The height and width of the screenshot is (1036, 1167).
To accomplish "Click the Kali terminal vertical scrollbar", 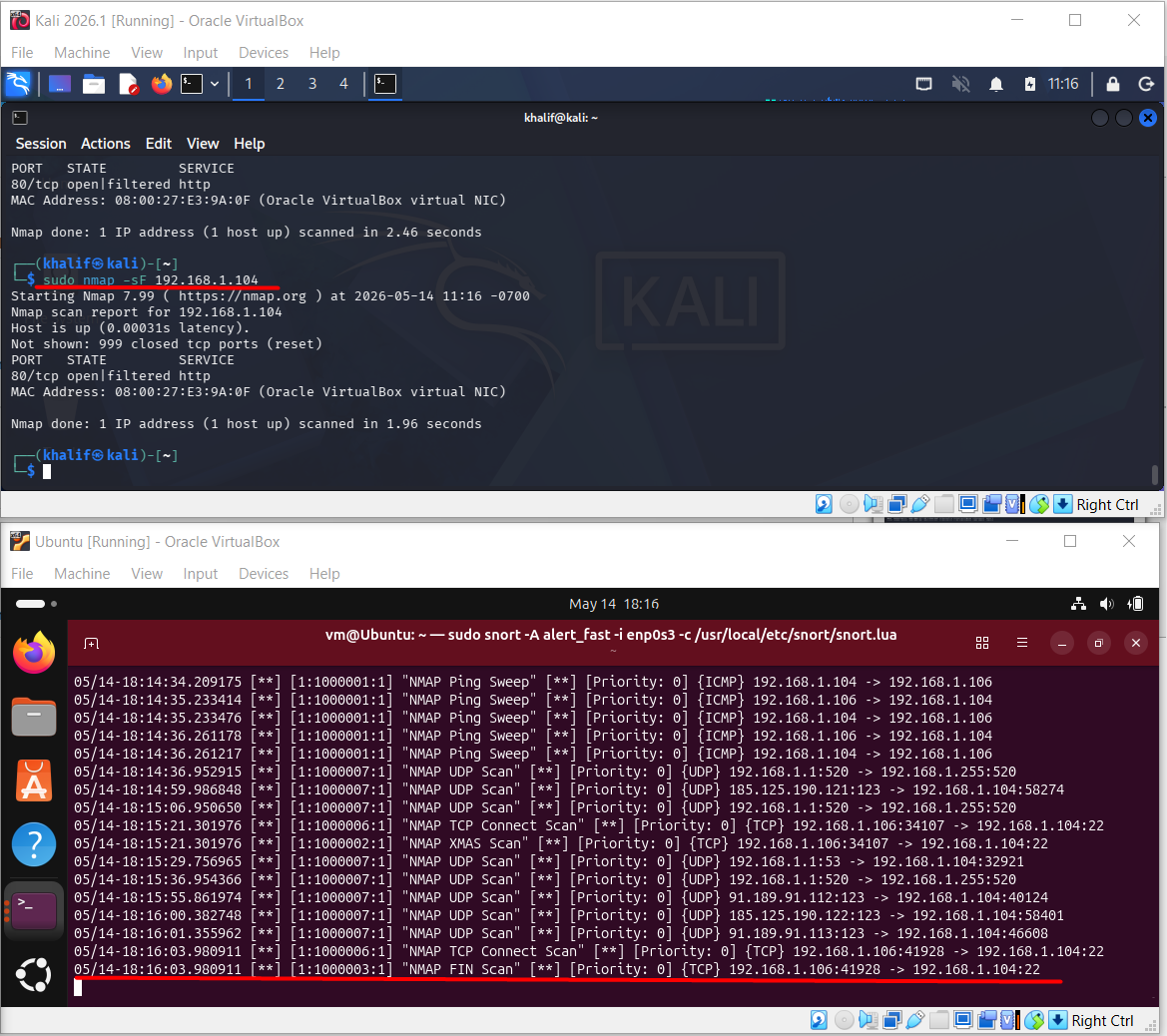I will point(1154,474).
